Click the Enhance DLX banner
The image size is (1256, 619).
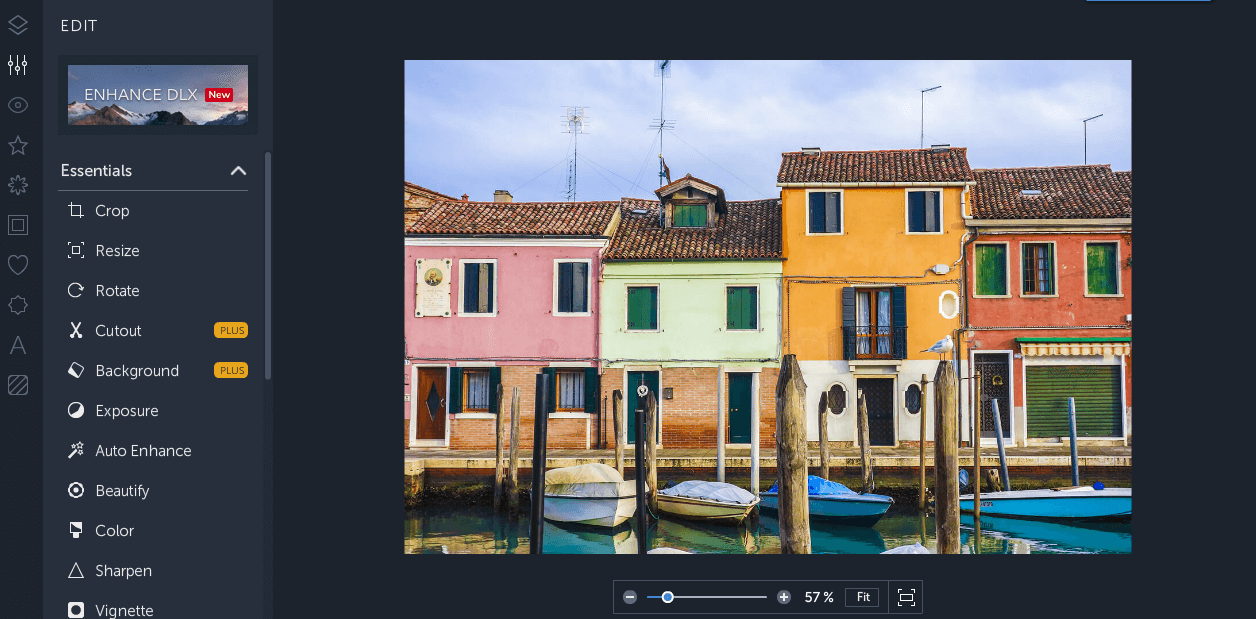tap(157, 95)
